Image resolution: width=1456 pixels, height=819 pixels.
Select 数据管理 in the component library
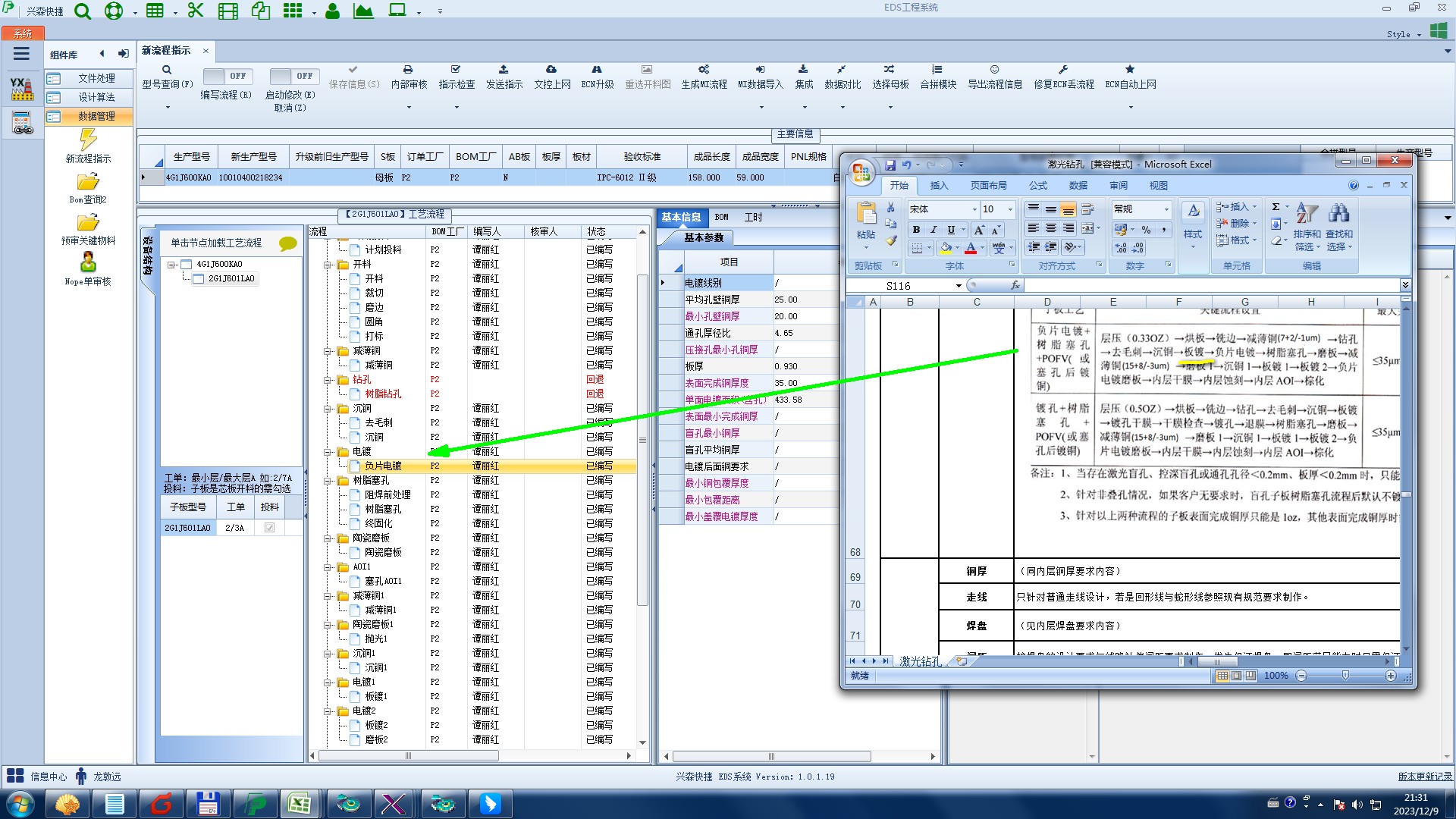pos(96,116)
